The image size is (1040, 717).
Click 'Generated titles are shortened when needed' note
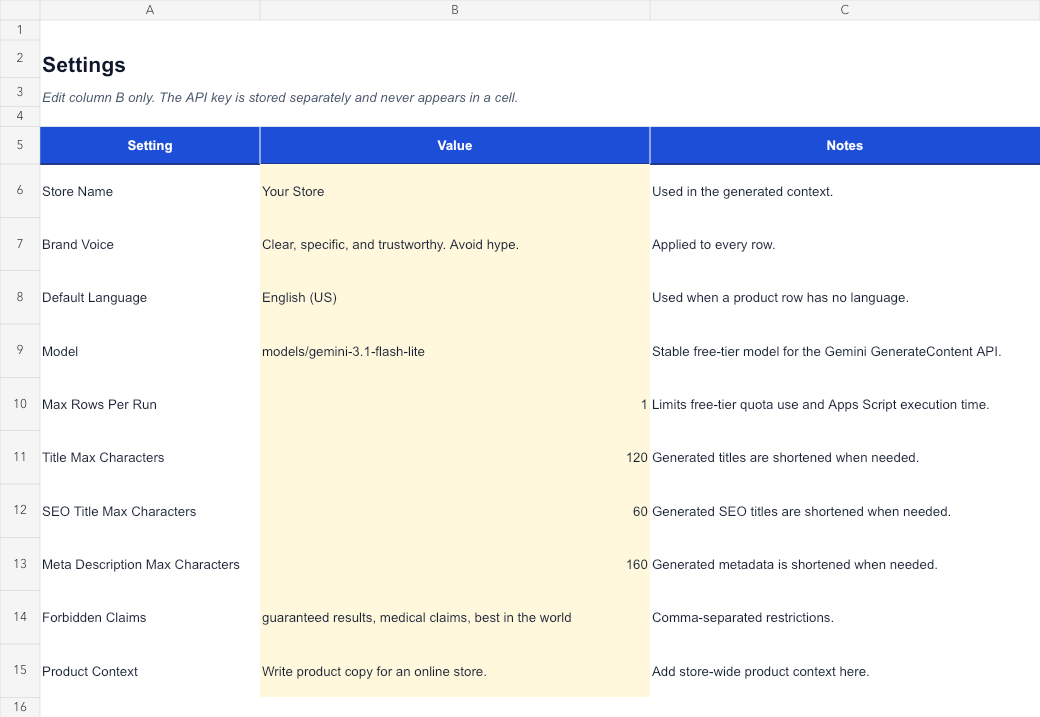click(x=785, y=458)
